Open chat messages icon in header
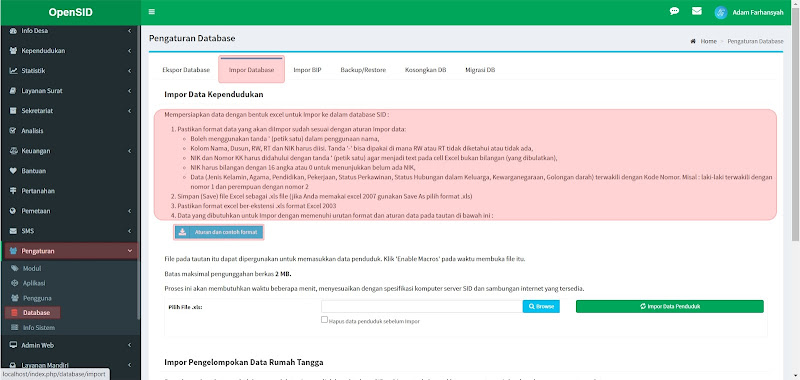Viewport: 800px width, 380px height. coord(674,11)
